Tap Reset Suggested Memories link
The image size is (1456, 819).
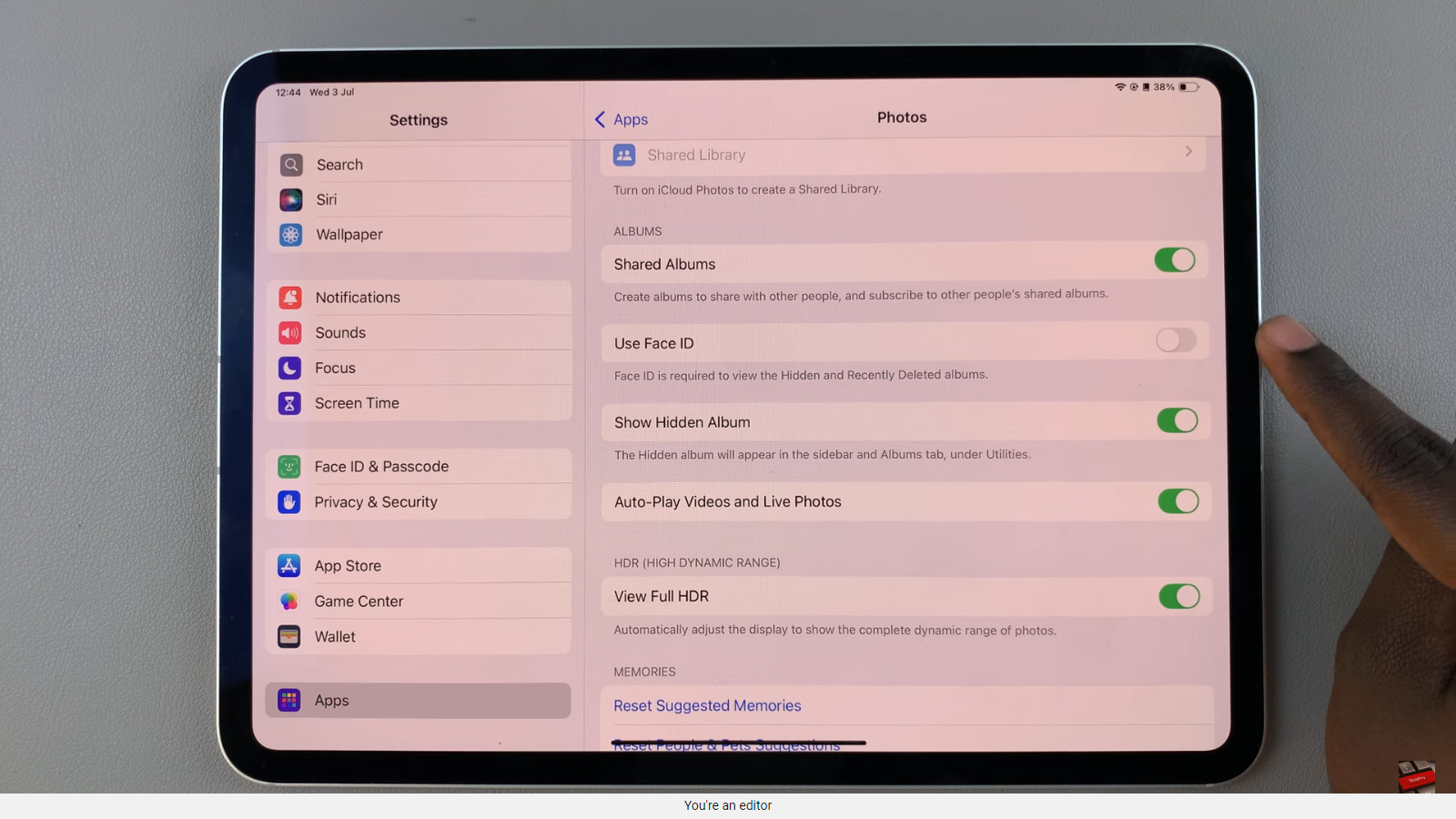click(707, 705)
